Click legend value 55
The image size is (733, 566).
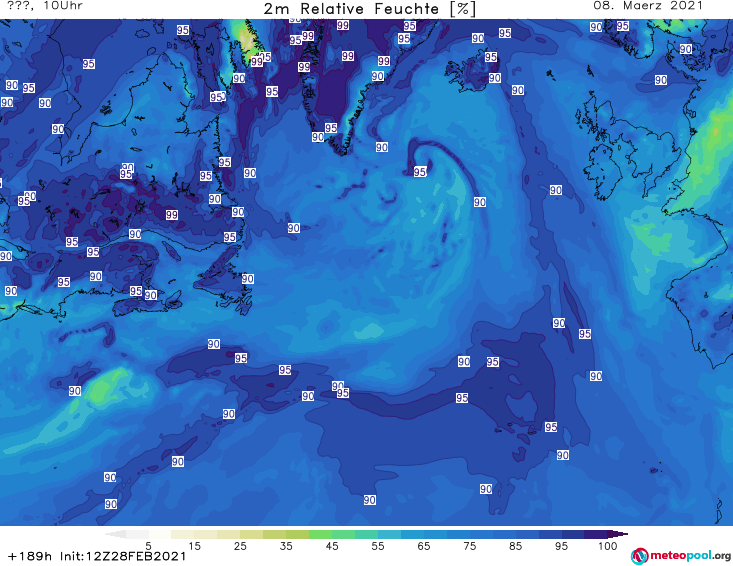[x=378, y=546]
